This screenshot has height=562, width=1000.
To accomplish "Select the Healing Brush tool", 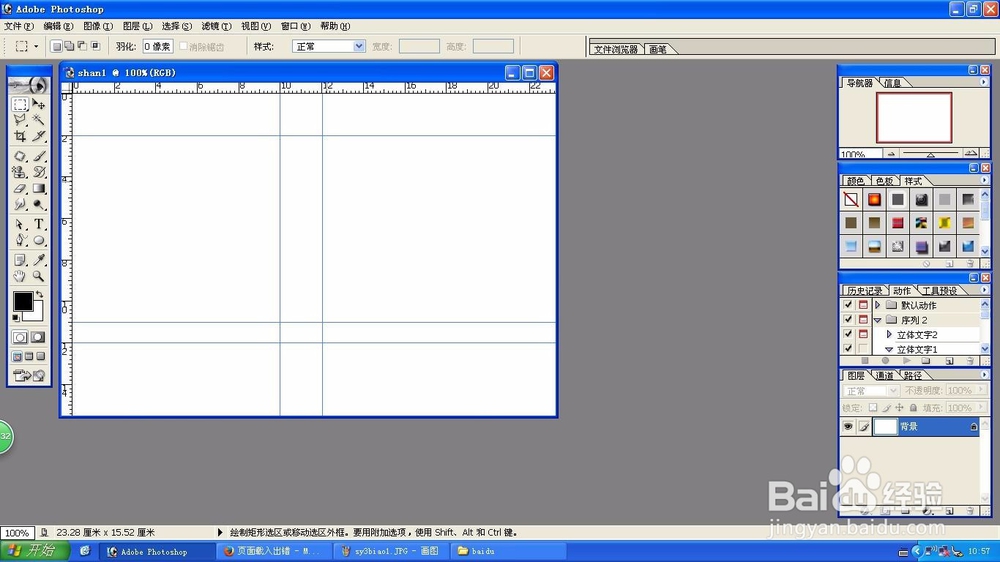I will tap(20, 156).
